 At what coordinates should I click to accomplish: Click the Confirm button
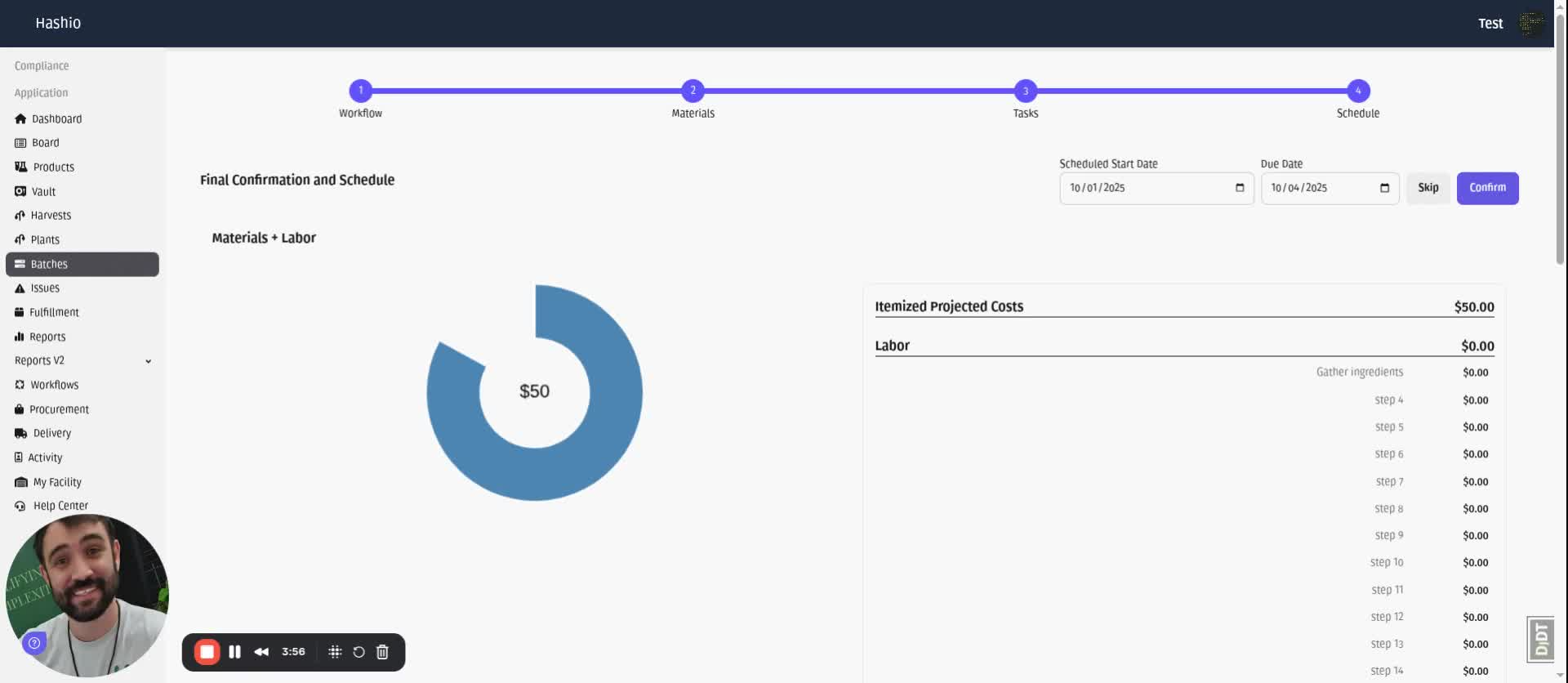(1487, 188)
